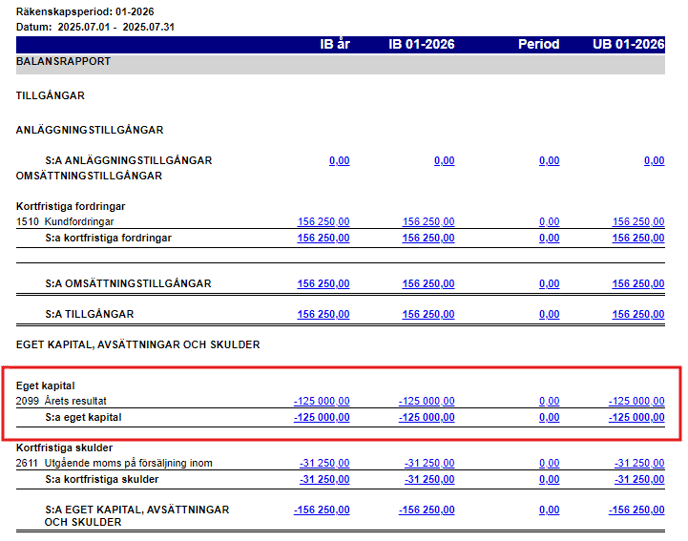The width and height of the screenshot is (688, 541).
Task: Open IB 01-2026 total for S:A Eget kapital, avsättningar
Action: pyautogui.click(x=426, y=510)
